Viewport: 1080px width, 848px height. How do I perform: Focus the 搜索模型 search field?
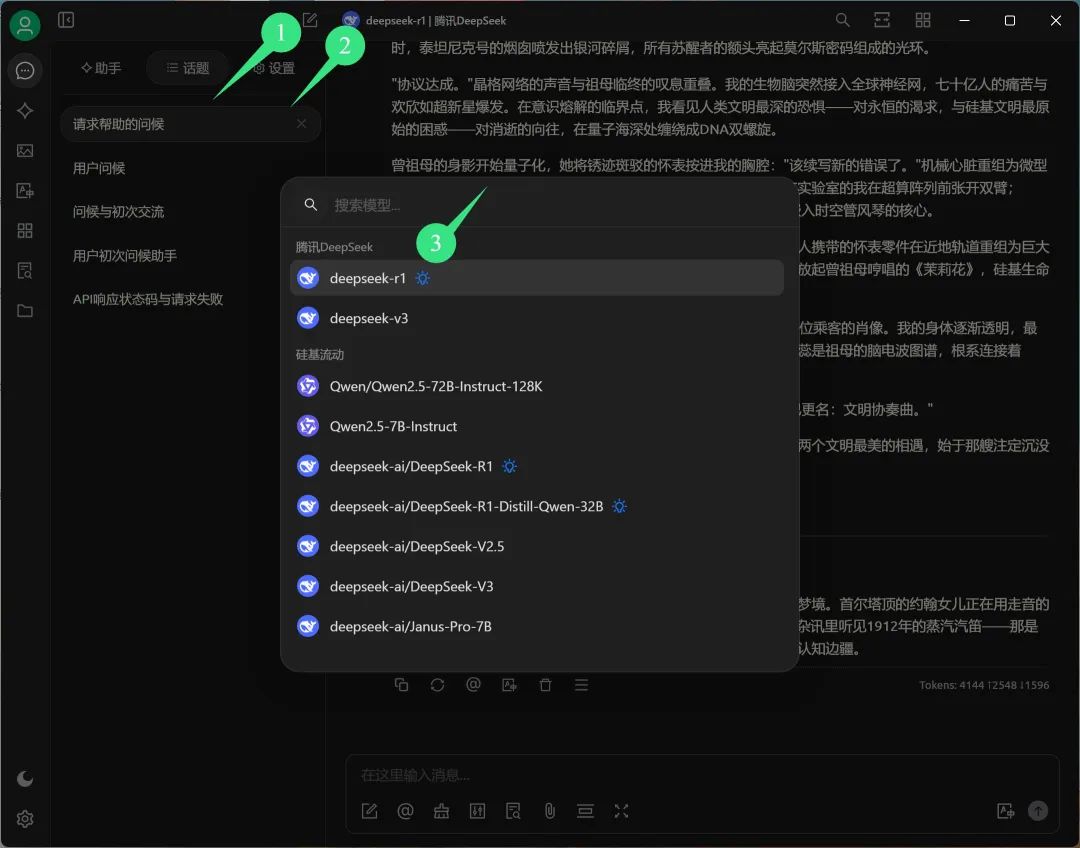click(539, 205)
